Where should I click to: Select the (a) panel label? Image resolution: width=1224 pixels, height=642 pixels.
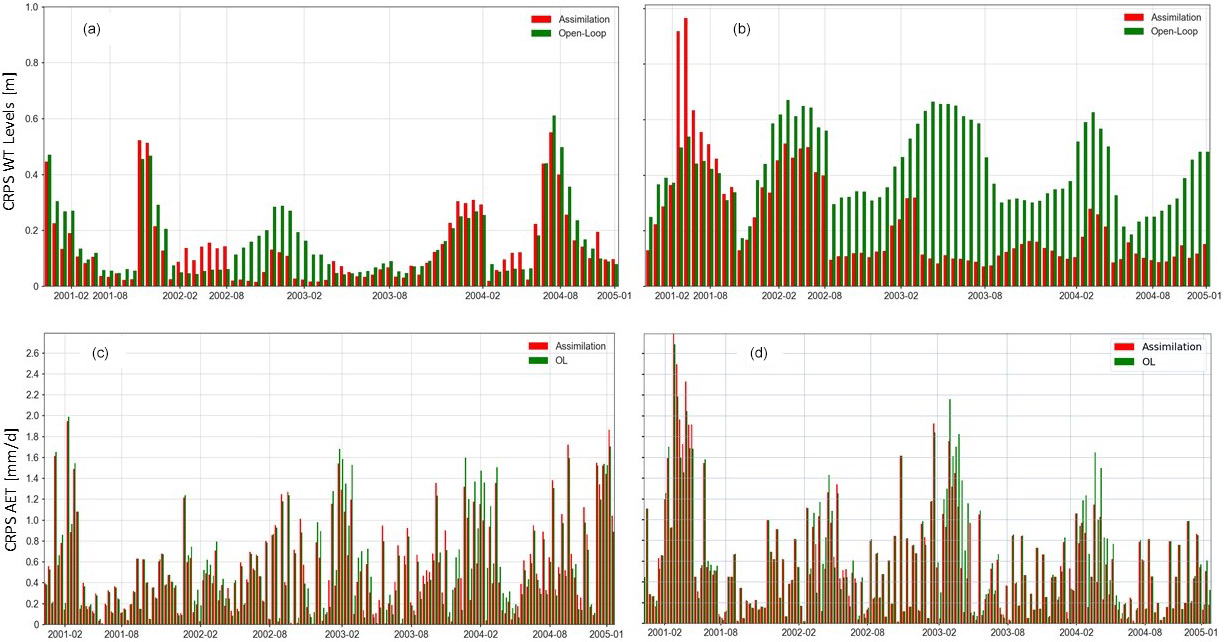pyautogui.click(x=92, y=29)
